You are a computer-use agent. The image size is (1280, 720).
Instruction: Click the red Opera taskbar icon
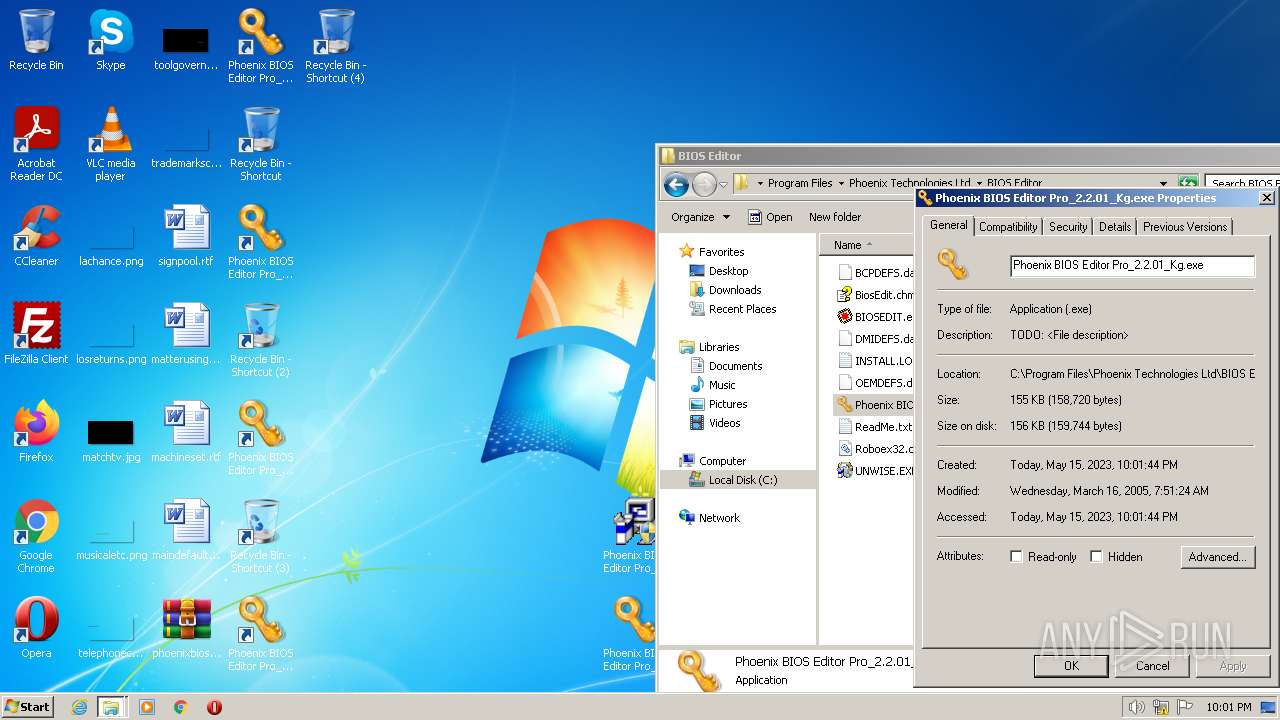pyautogui.click(x=214, y=707)
